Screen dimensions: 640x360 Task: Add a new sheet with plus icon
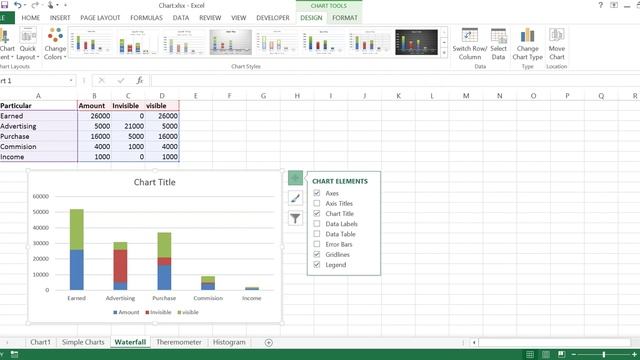269,342
